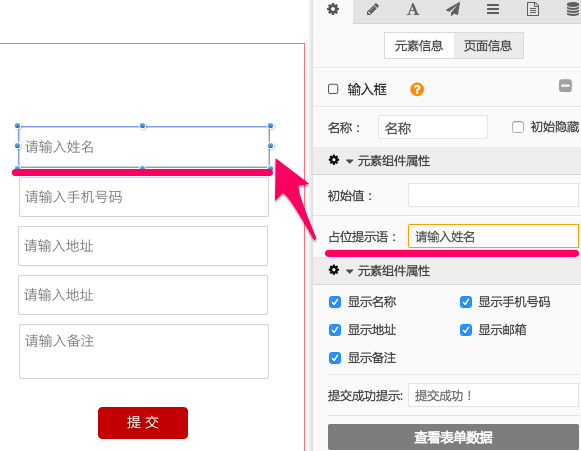
Task: Open the document page tab icon
Action: [533, 9]
